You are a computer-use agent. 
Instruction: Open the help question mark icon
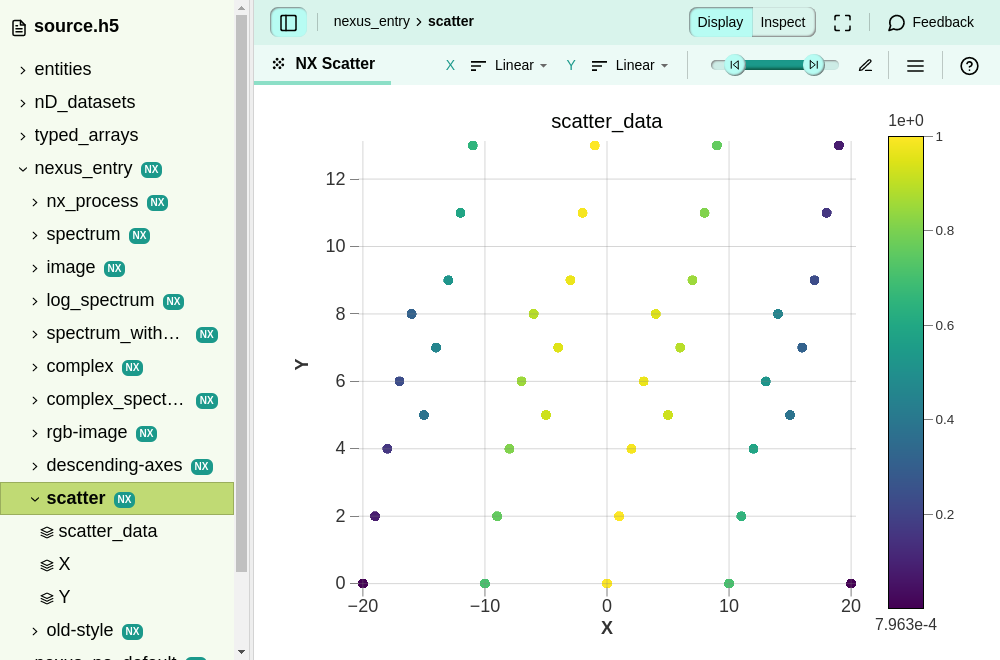[969, 66]
